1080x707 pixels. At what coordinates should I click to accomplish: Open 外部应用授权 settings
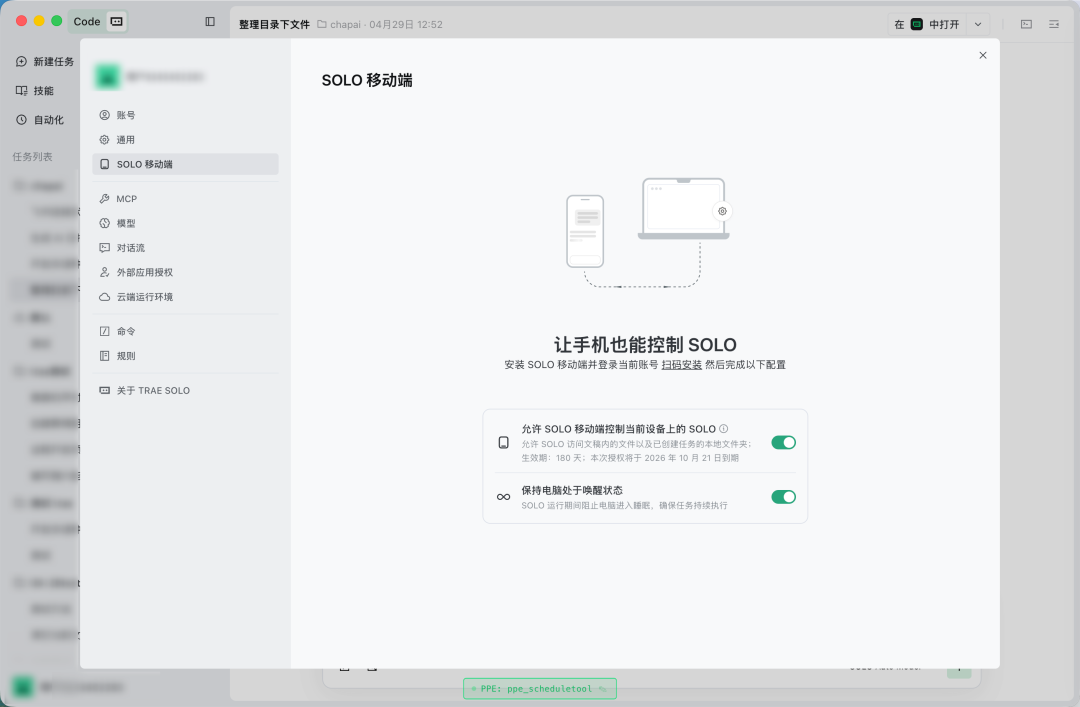tap(185, 272)
